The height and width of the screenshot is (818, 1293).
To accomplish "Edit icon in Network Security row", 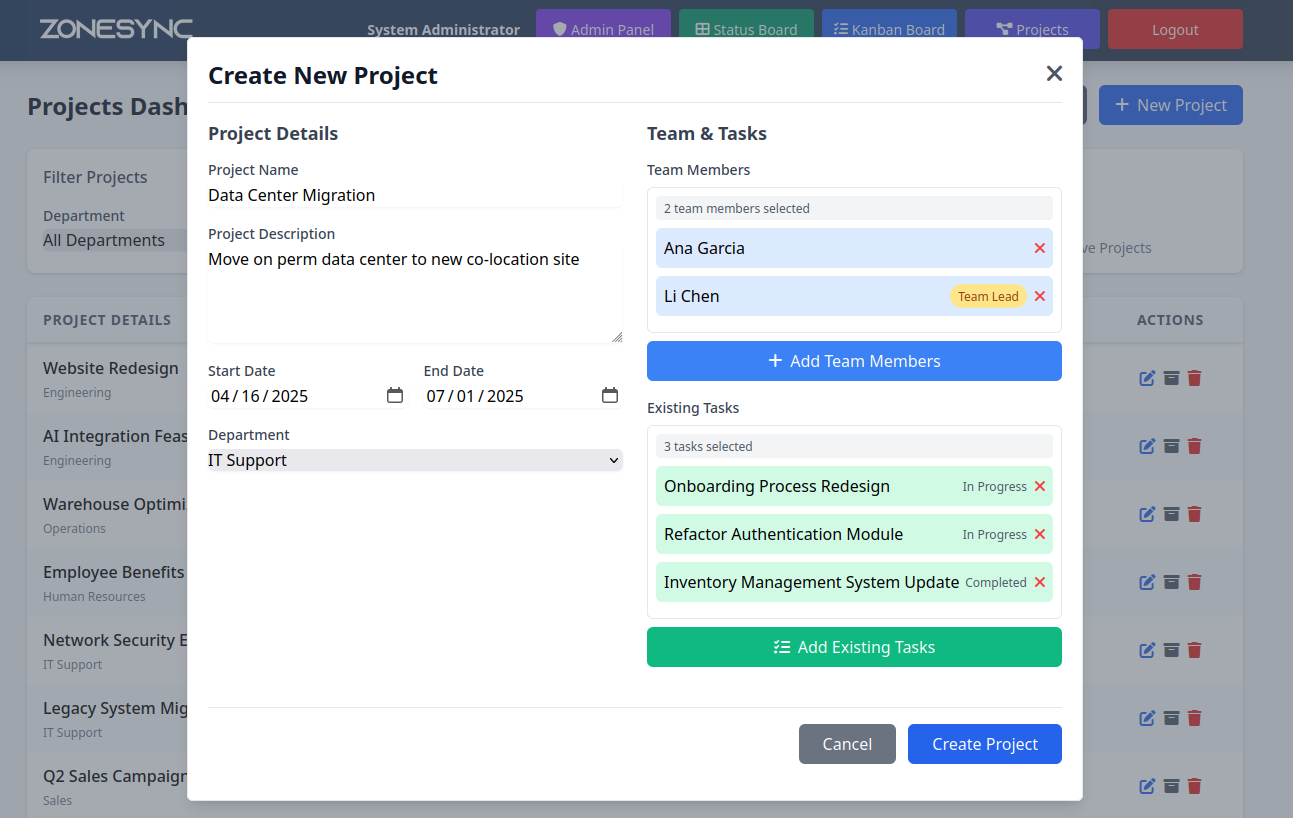I will point(1148,650).
